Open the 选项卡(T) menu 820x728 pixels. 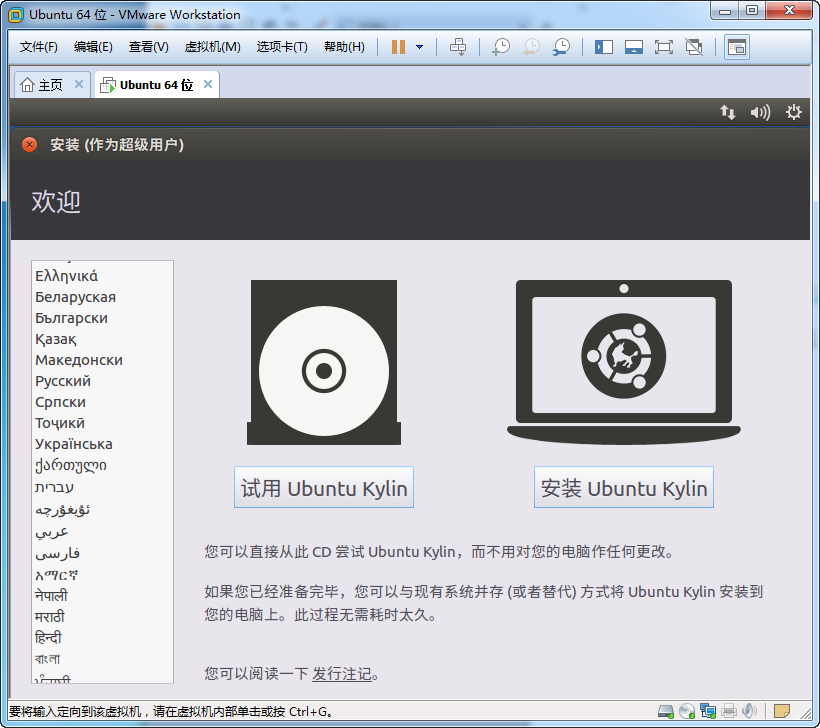(x=282, y=47)
